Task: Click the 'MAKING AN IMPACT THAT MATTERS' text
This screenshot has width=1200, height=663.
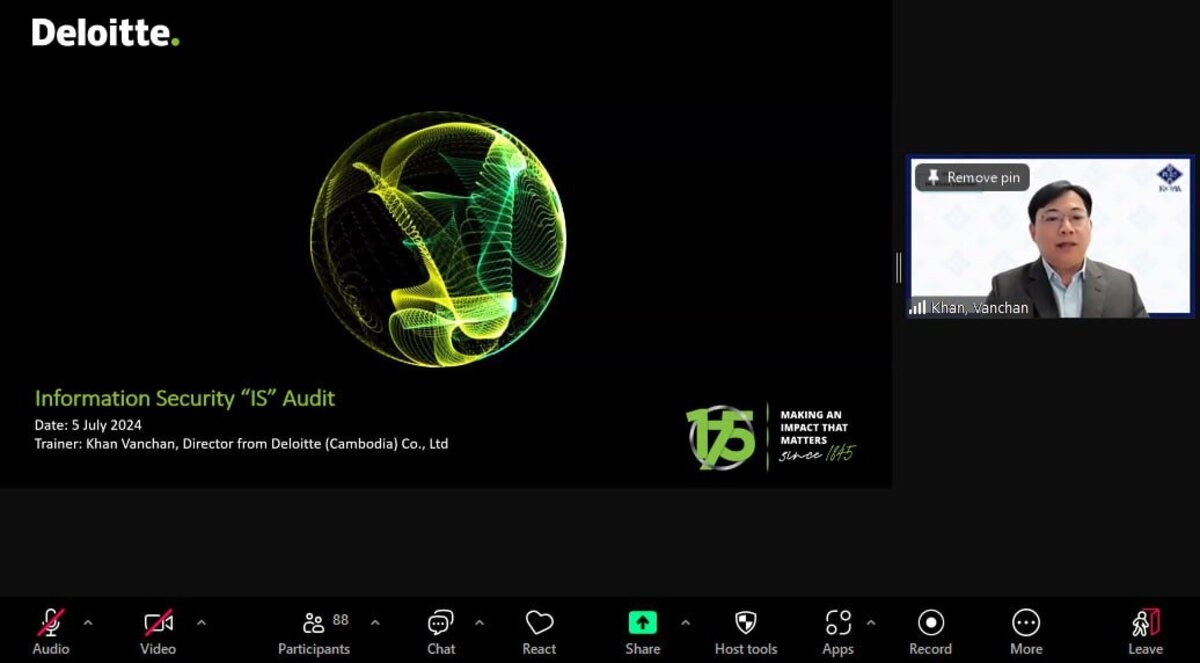Action: tap(814, 427)
